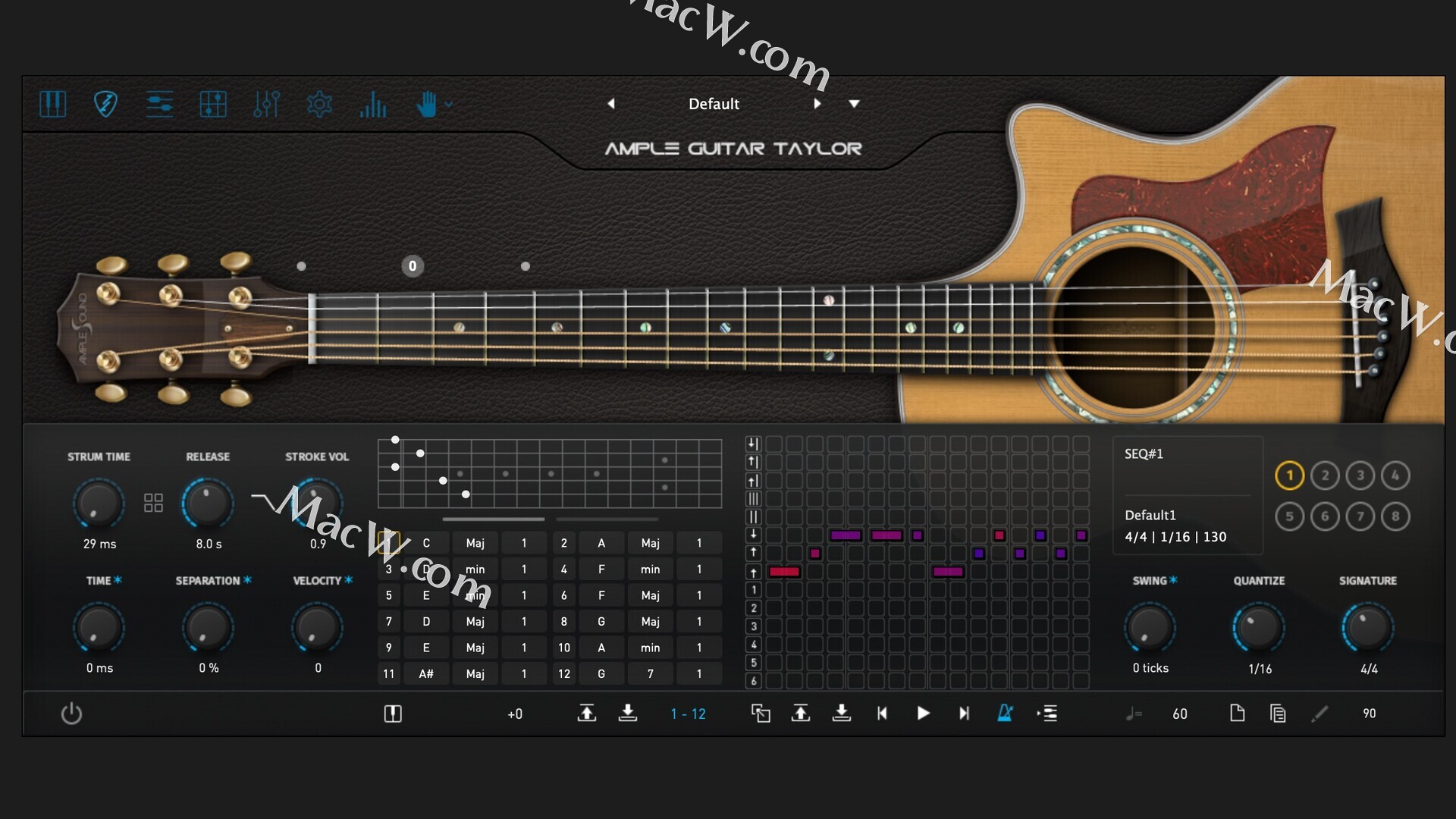This screenshot has height=819, width=1456.
Task: Play the strum sequence
Action: [923, 713]
